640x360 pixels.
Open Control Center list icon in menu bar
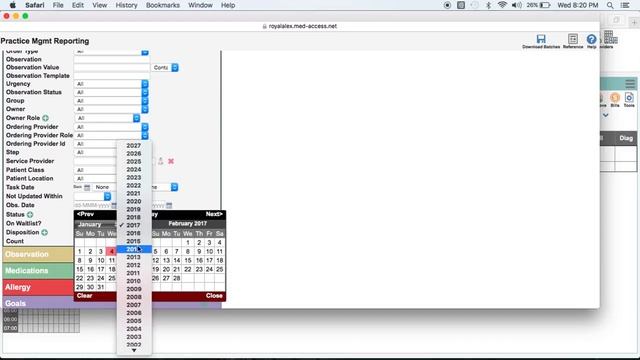click(x=625, y=5)
